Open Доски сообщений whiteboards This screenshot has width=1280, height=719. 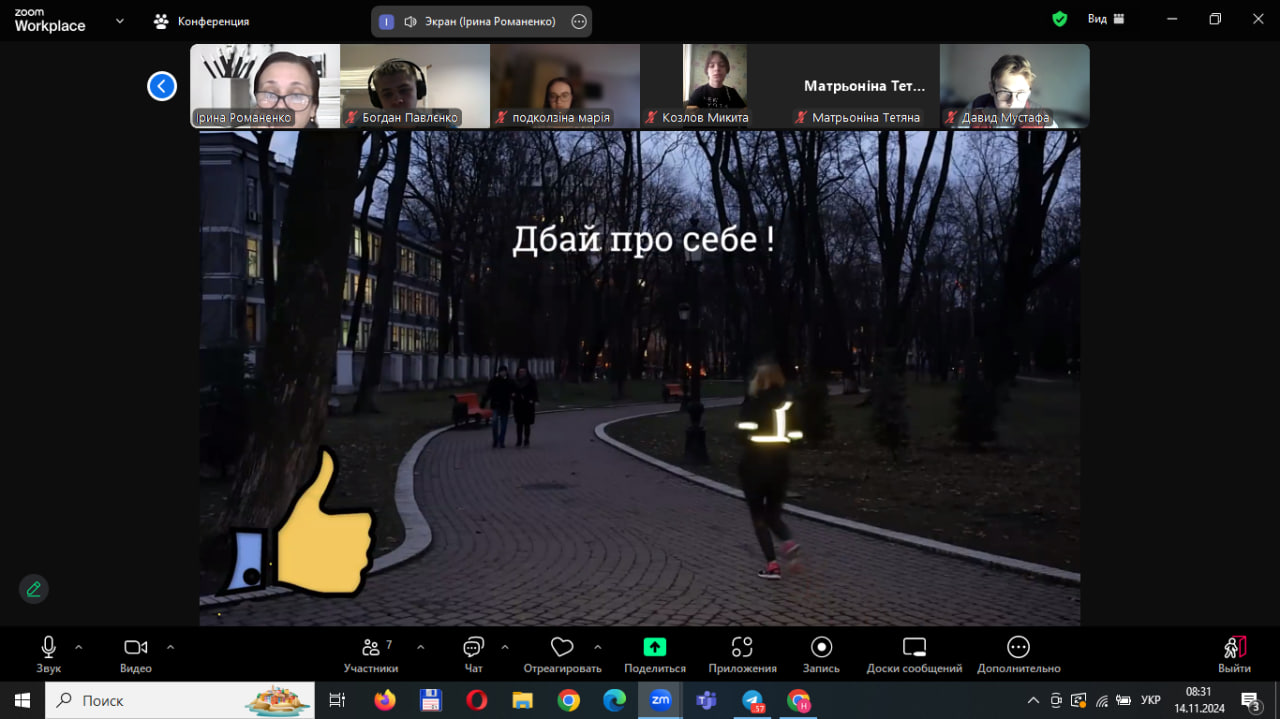pyautogui.click(x=914, y=648)
